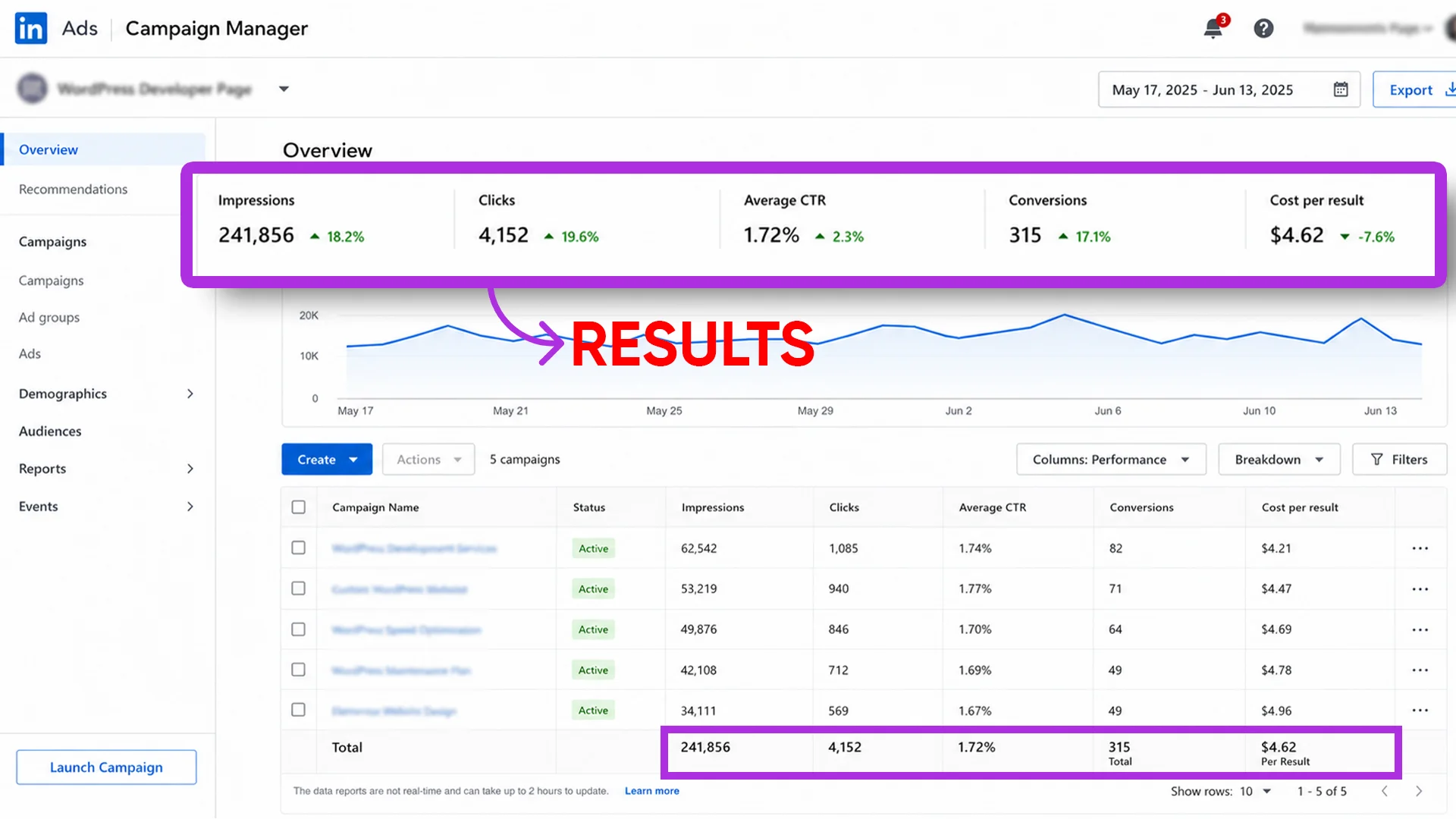1456x819 pixels.
Task: Check the campaign with 49,876 impressions
Action: pos(299,629)
